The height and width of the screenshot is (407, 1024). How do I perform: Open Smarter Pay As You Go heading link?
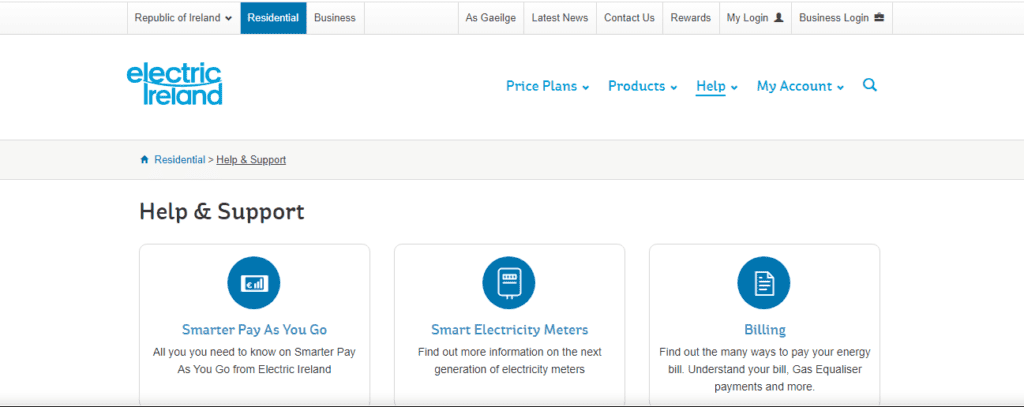pos(254,329)
